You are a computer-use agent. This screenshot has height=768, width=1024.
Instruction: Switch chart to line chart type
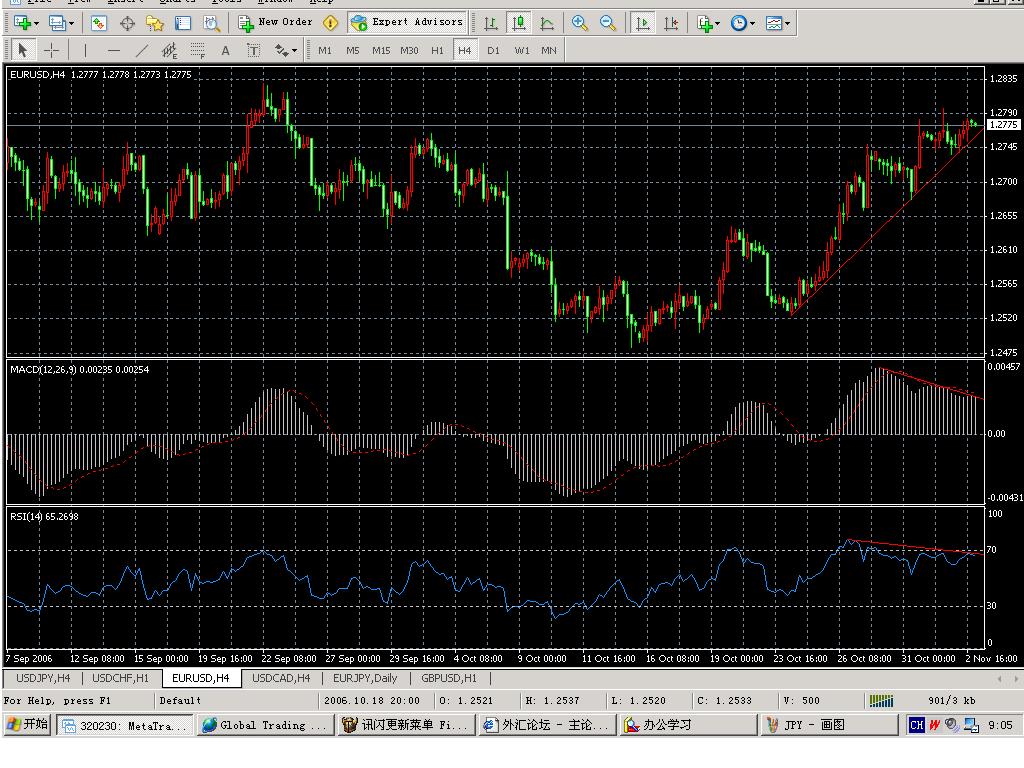pyautogui.click(x=547, y=23)
